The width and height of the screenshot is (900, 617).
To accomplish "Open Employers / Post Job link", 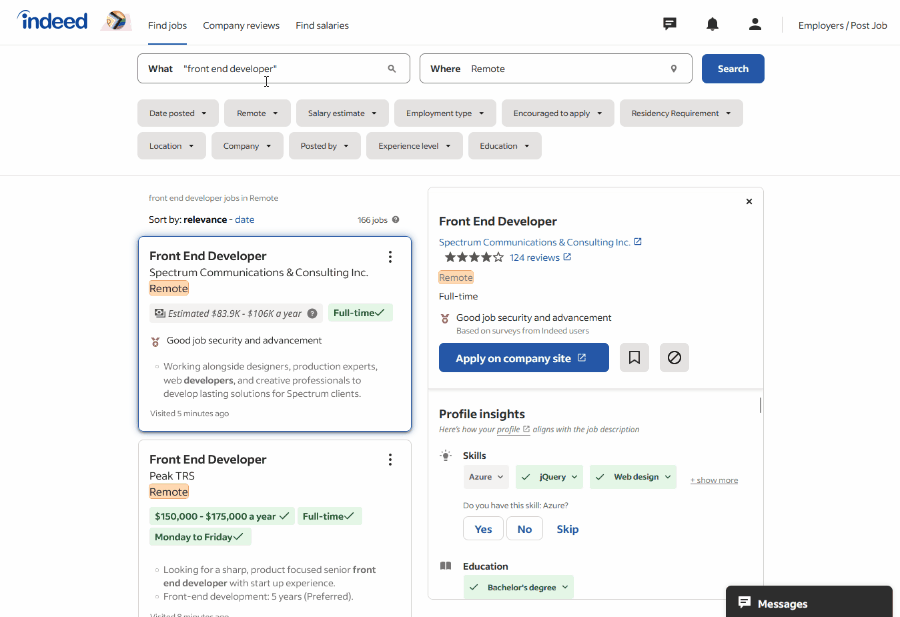I will click(x=842, y=25).
